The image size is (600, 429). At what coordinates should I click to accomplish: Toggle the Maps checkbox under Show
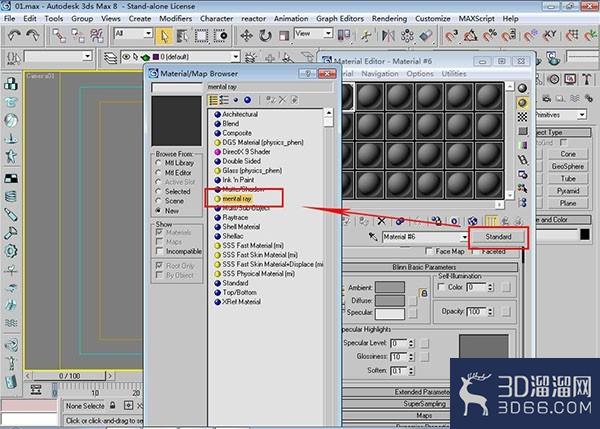tap(160, 242)
